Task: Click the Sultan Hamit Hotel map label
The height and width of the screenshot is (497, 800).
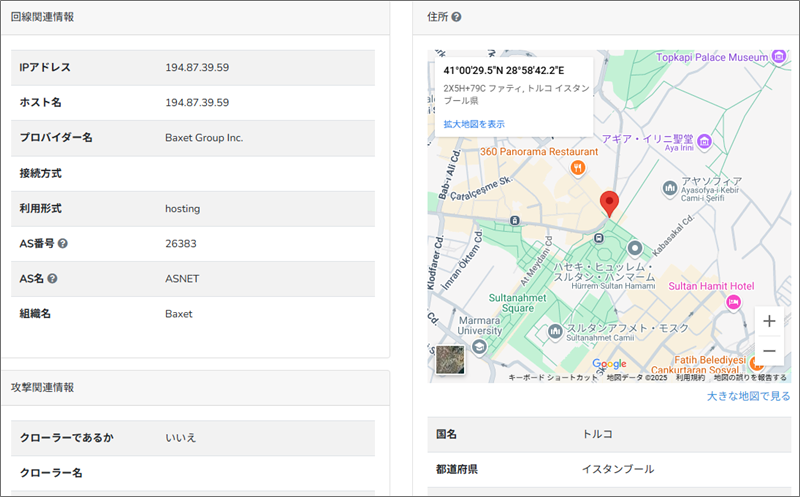Action: (711, 286)
